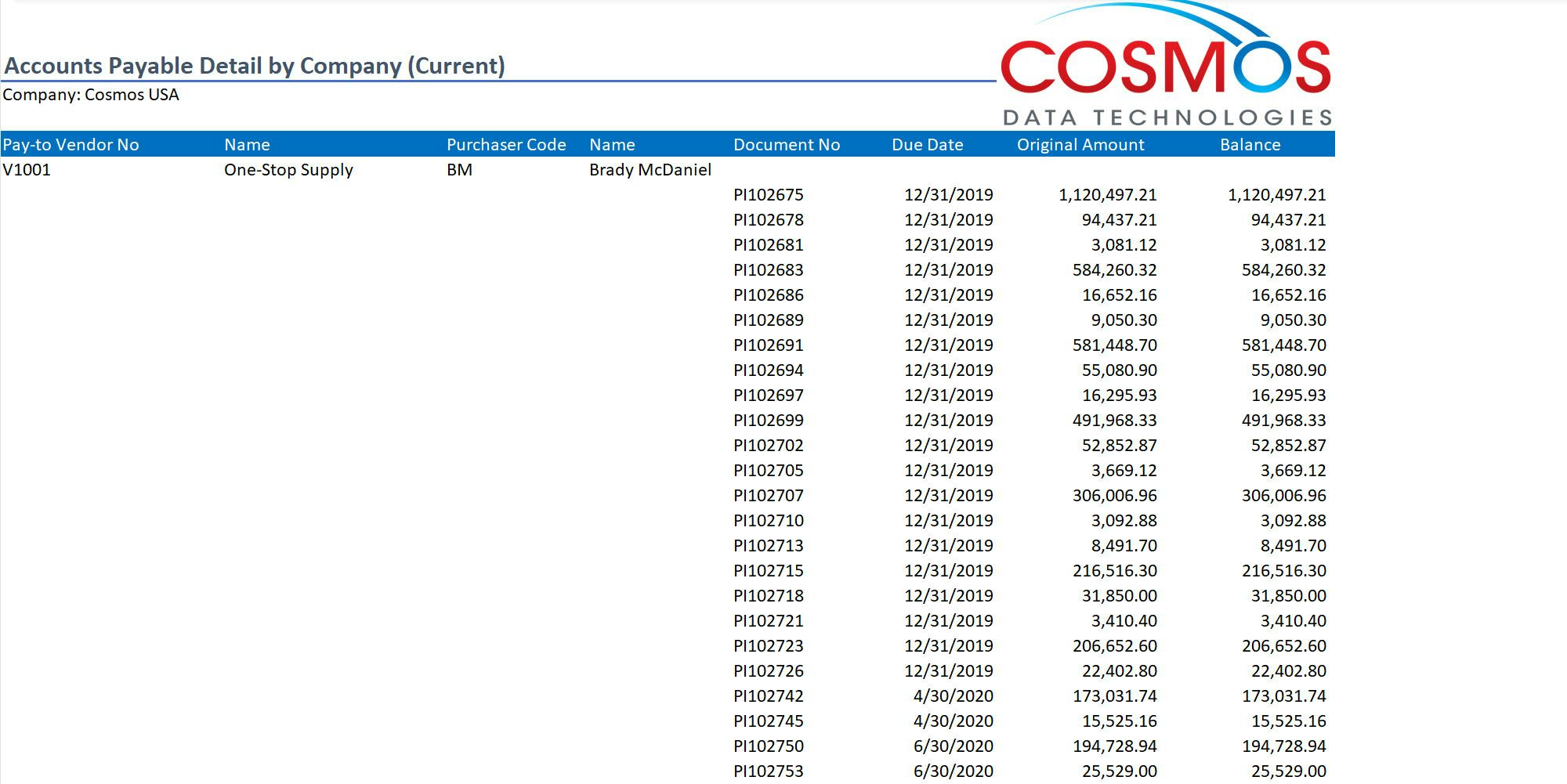Click the Original Amount column header

pos(1080,144)
